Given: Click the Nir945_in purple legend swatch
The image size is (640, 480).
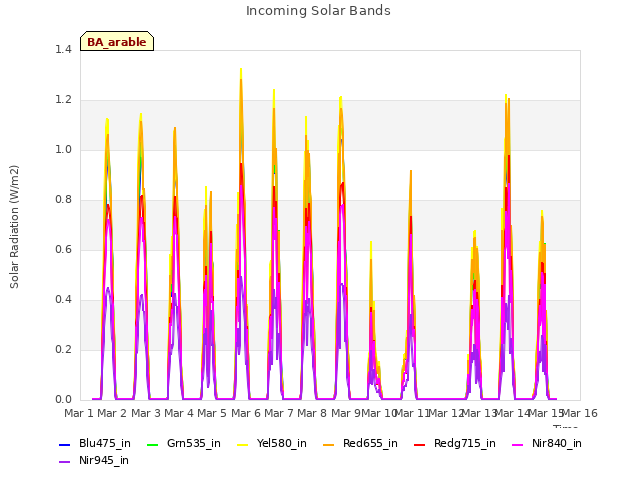Looking at the screenshot, I should tap(64, 462).
